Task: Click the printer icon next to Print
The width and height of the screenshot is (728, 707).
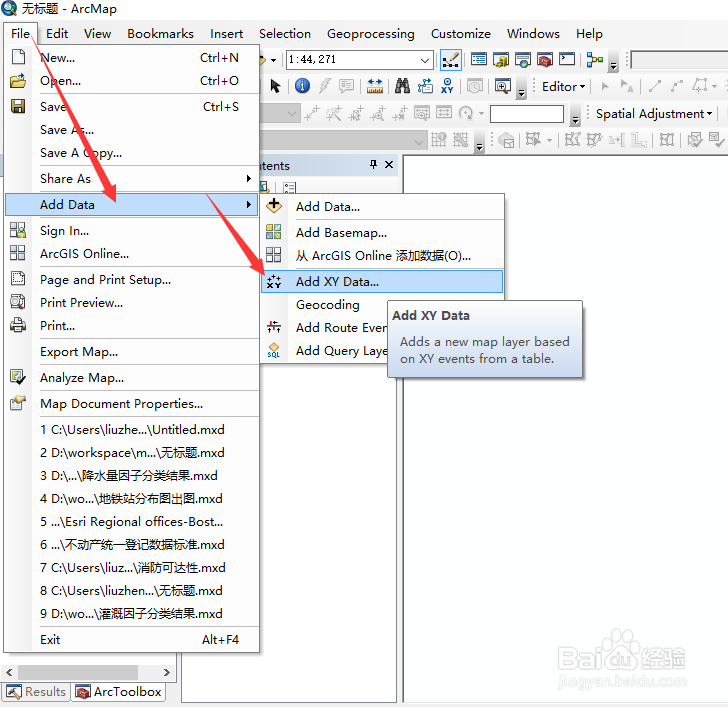Action: click(18, 325)
